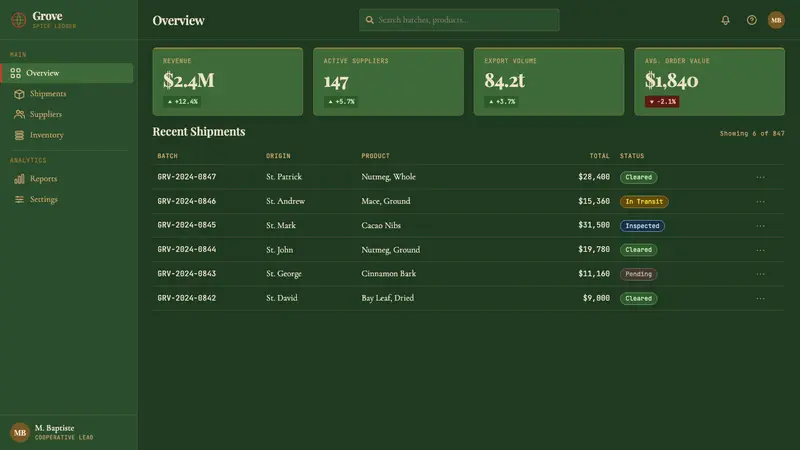This screenshot has height=450, width=800.
Task: Click origin St. Patrick
Action: point(284,177)
